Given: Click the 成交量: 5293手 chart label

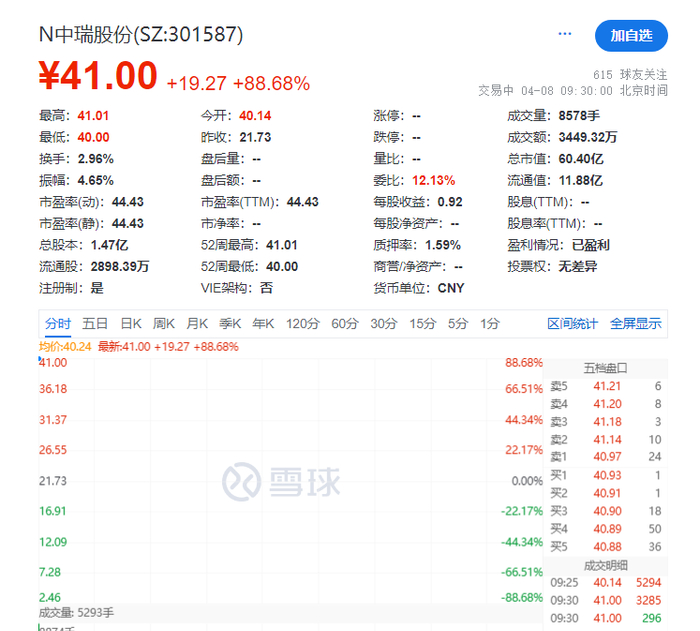Looking at the screenshot, I should coord(76,613).
